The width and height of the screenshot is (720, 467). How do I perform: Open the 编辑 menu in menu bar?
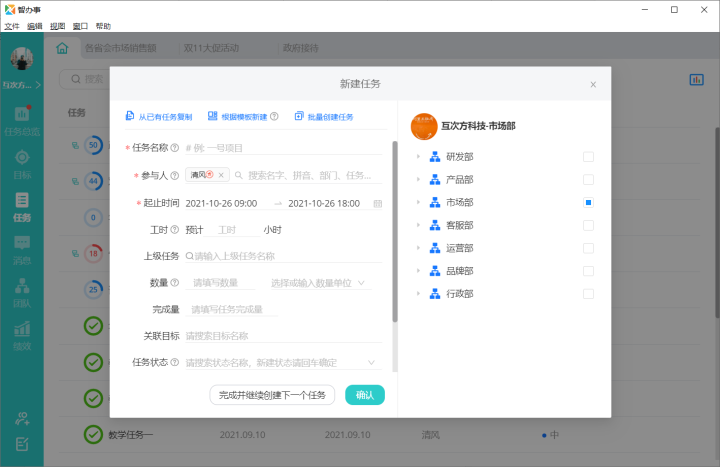pos(35,26)
